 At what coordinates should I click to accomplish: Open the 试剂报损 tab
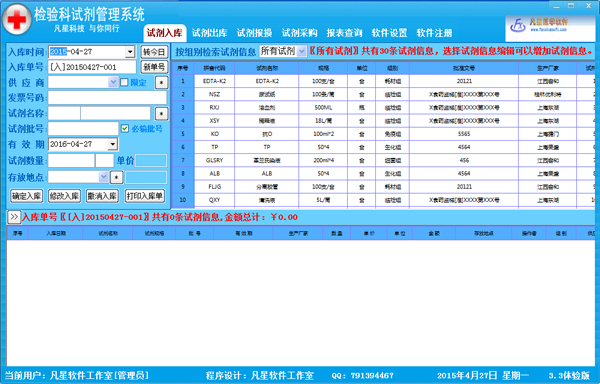(254, 33)
